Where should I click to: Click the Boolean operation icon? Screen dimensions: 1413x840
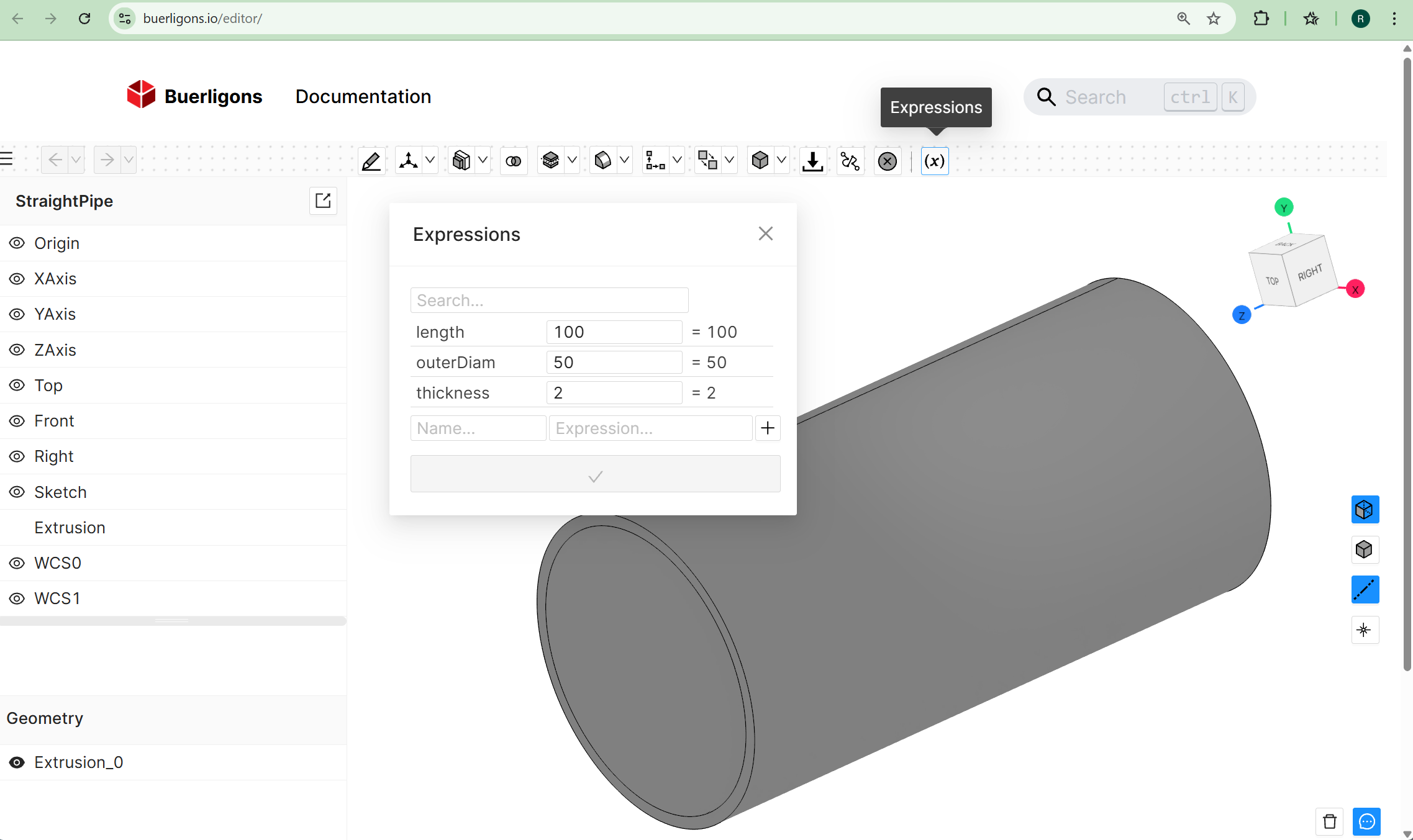513,161
